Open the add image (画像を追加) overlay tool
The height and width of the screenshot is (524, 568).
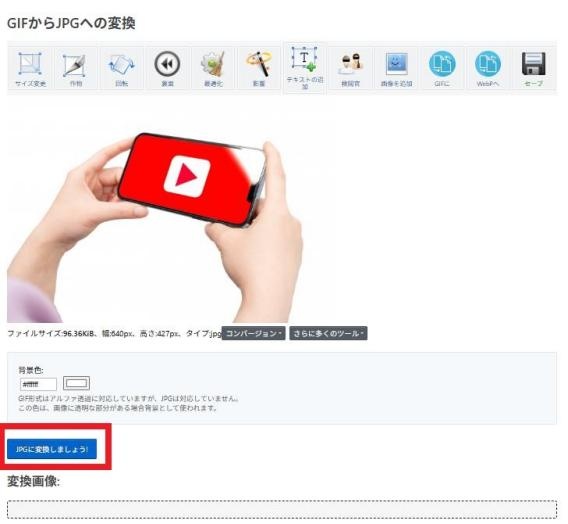pyautogui.click(x=396, y=68)
